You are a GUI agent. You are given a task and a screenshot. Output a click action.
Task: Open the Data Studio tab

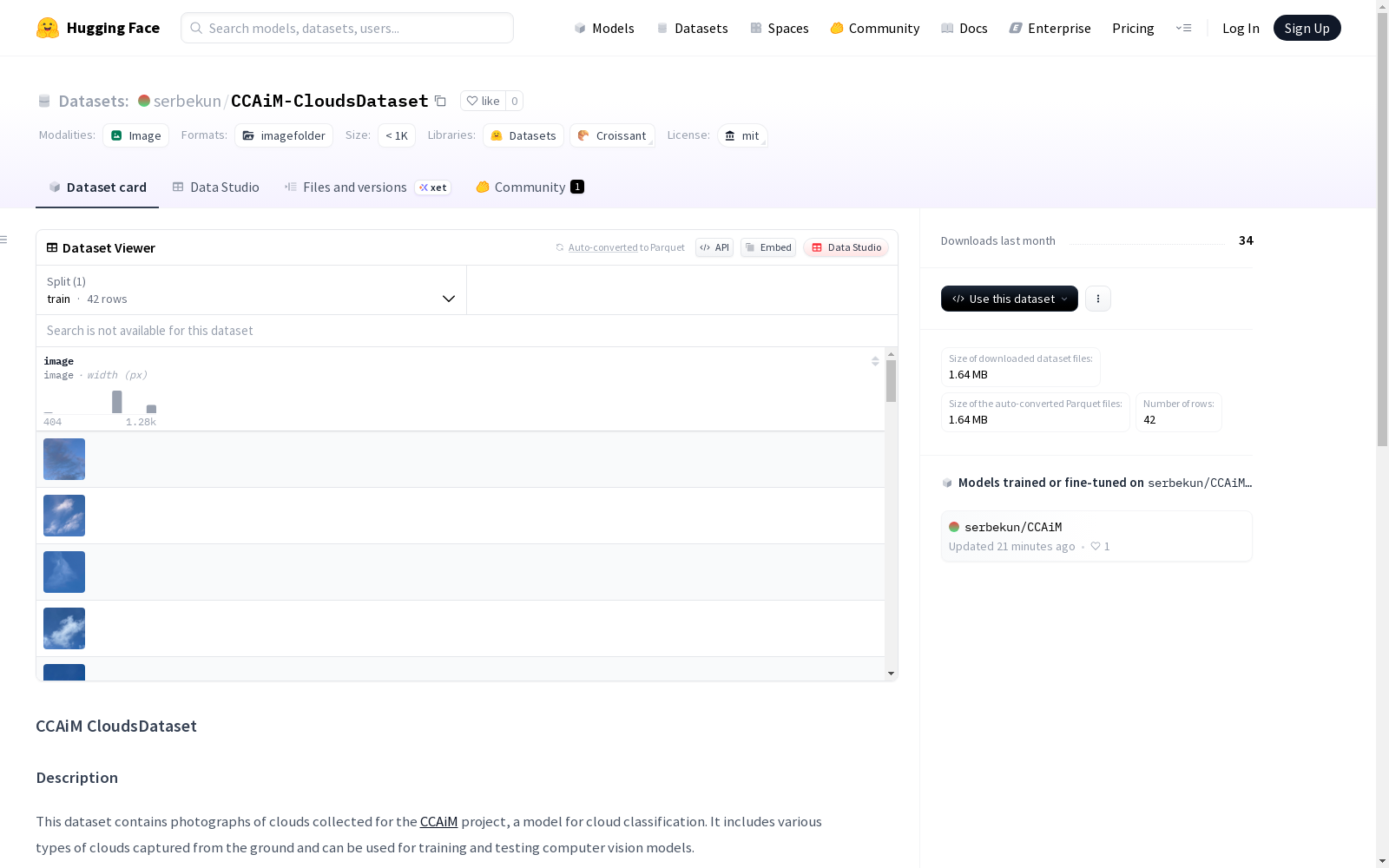[x=216, y=187]
